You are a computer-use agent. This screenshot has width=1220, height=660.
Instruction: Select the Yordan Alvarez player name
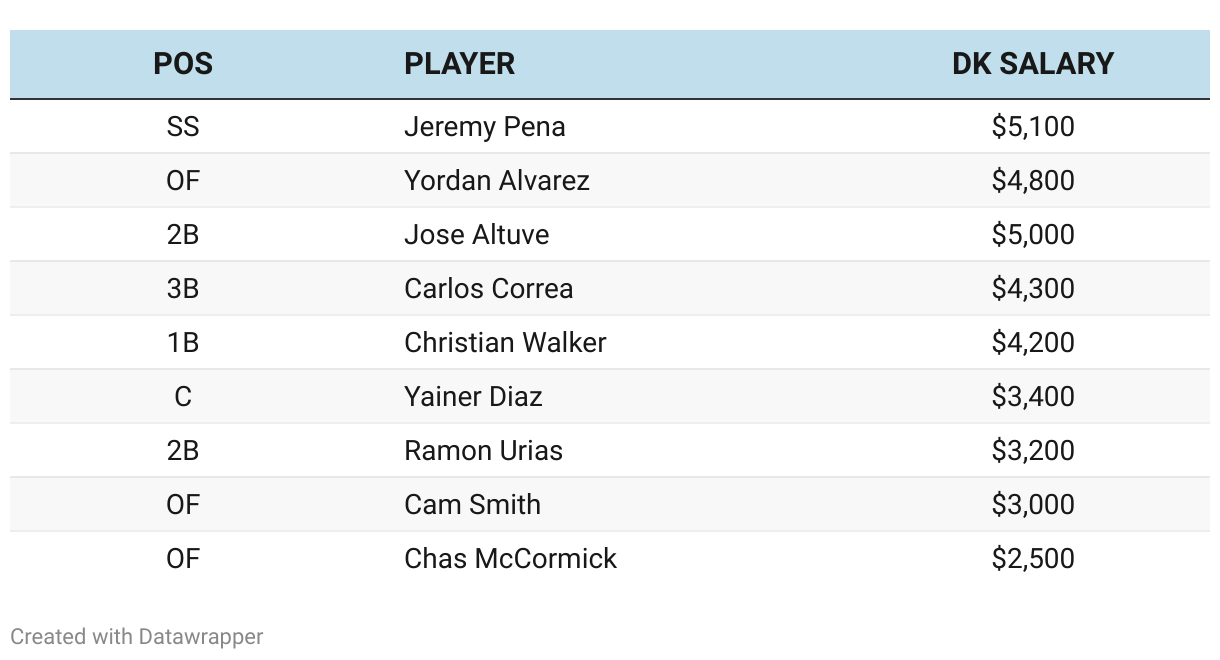(497, 181)
